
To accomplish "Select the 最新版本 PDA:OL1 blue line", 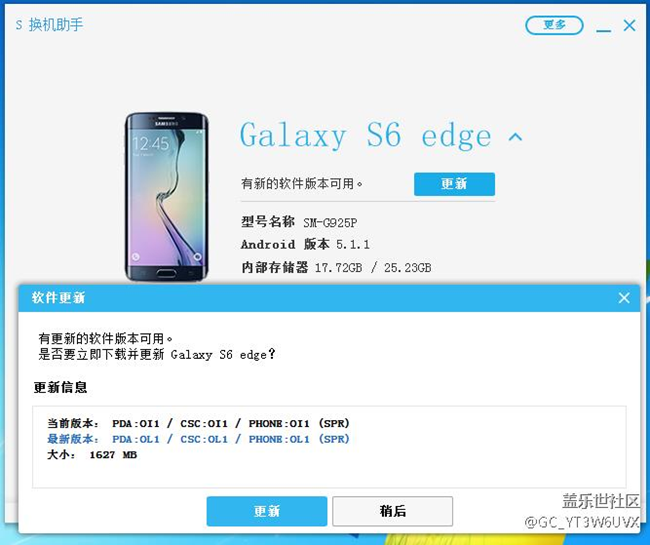I will 199,439.
